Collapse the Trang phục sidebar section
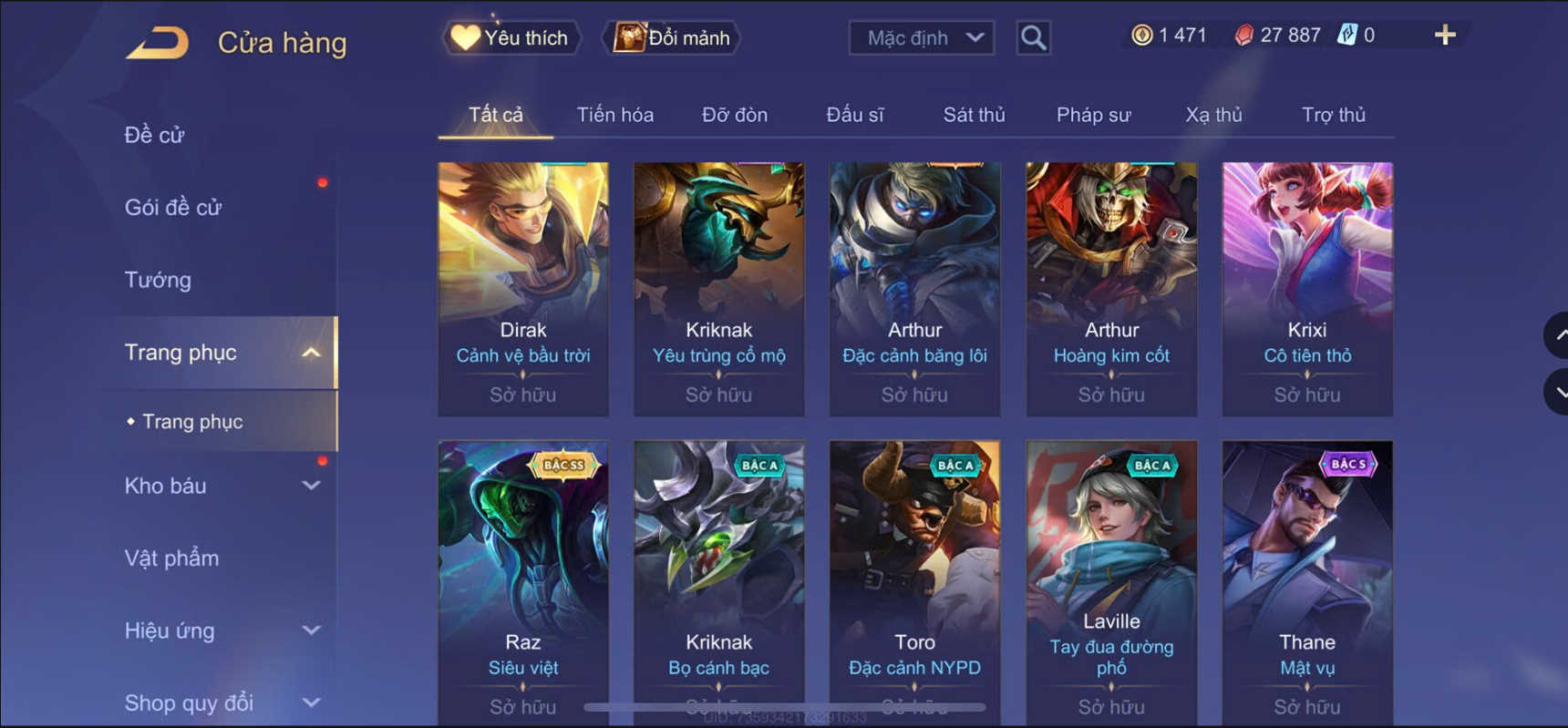Image resolution: width=1568 pixels, height=728 pixels. pos(311,353)
